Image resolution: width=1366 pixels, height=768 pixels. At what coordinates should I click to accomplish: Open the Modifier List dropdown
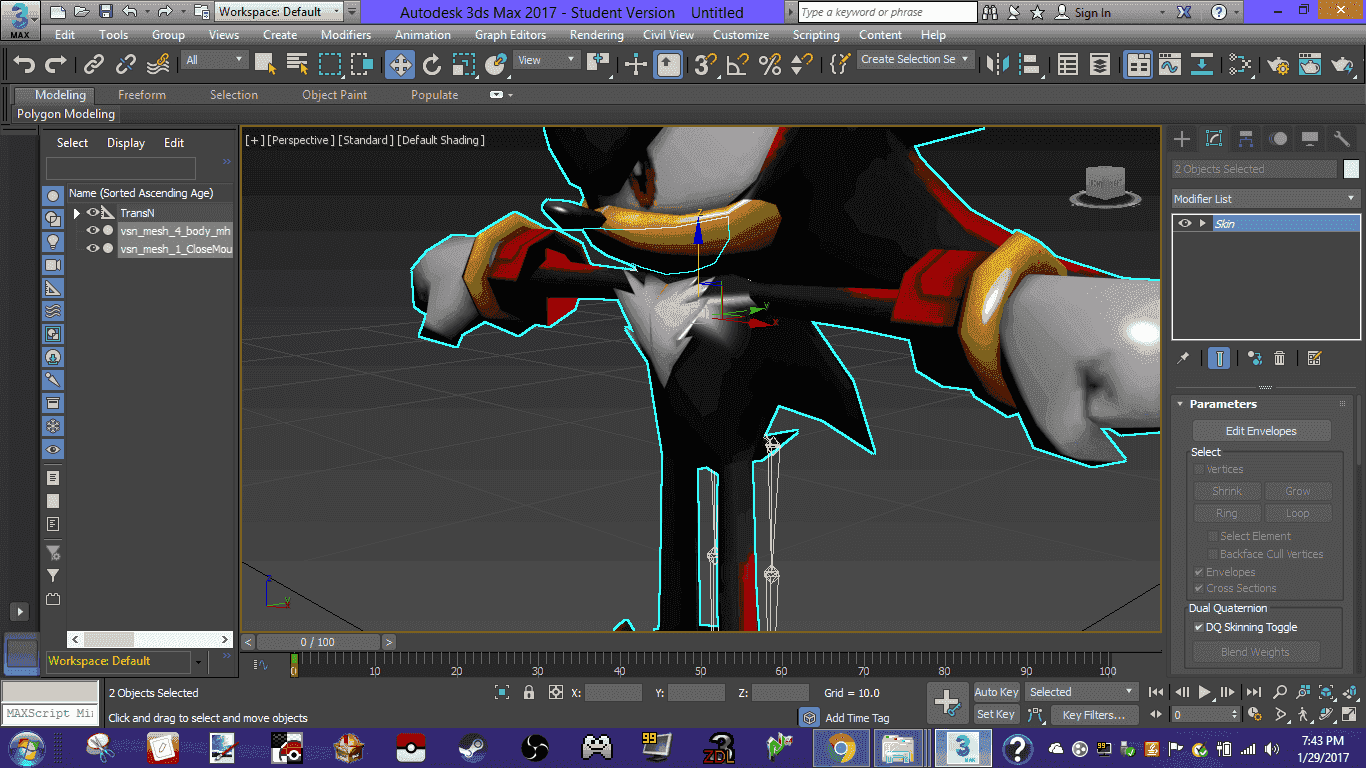point(1266,199)
